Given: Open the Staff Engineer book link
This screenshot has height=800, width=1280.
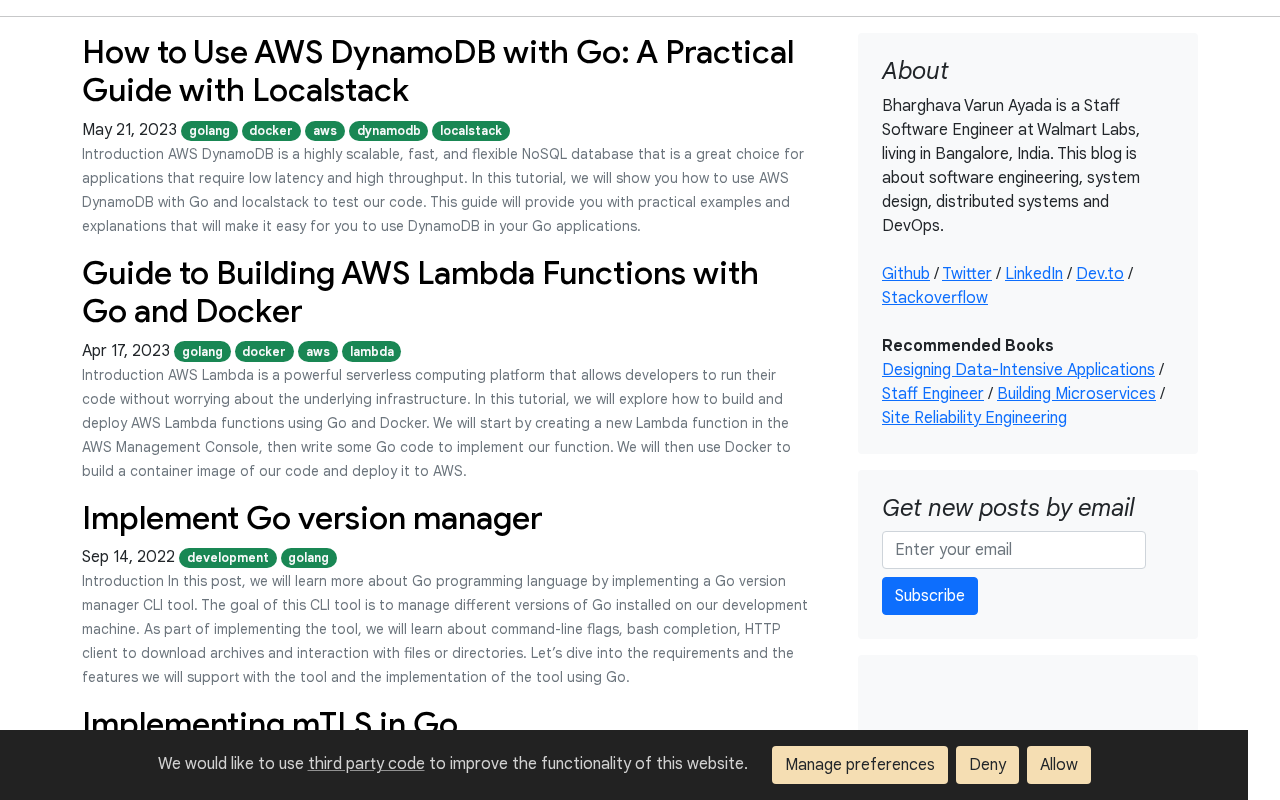Looking at the screenshot, I should point(933,394).
